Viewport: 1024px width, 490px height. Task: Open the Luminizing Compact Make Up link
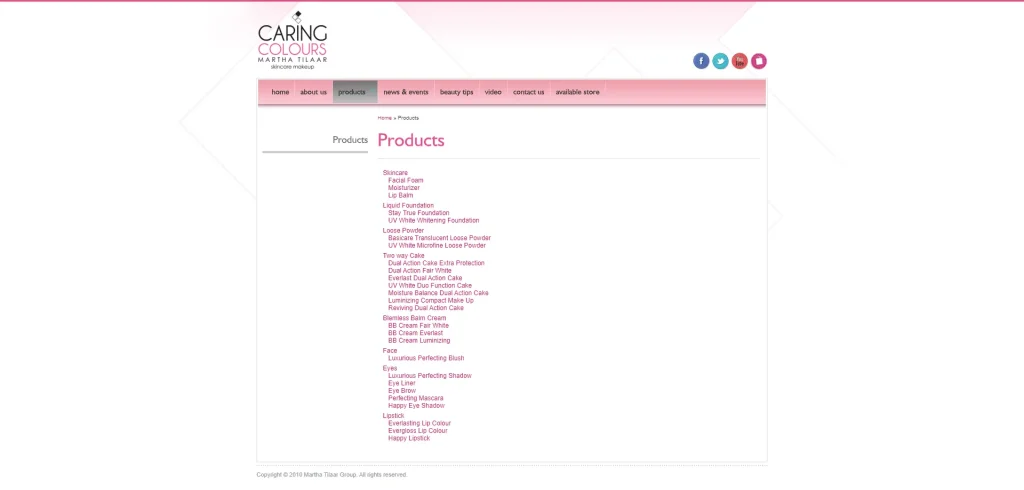(x=431, y=301)
